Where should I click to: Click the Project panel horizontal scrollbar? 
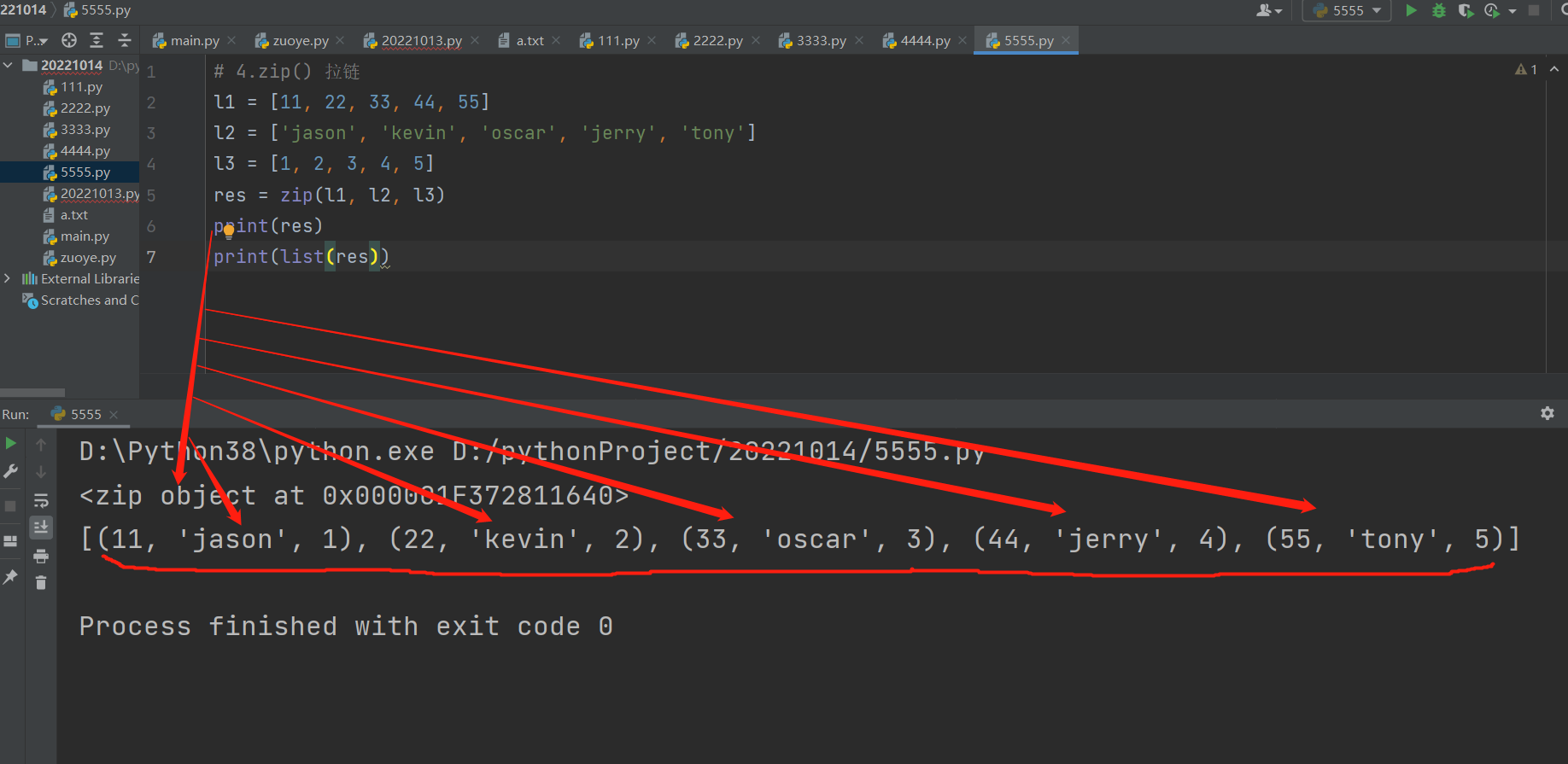click(32, 393)
